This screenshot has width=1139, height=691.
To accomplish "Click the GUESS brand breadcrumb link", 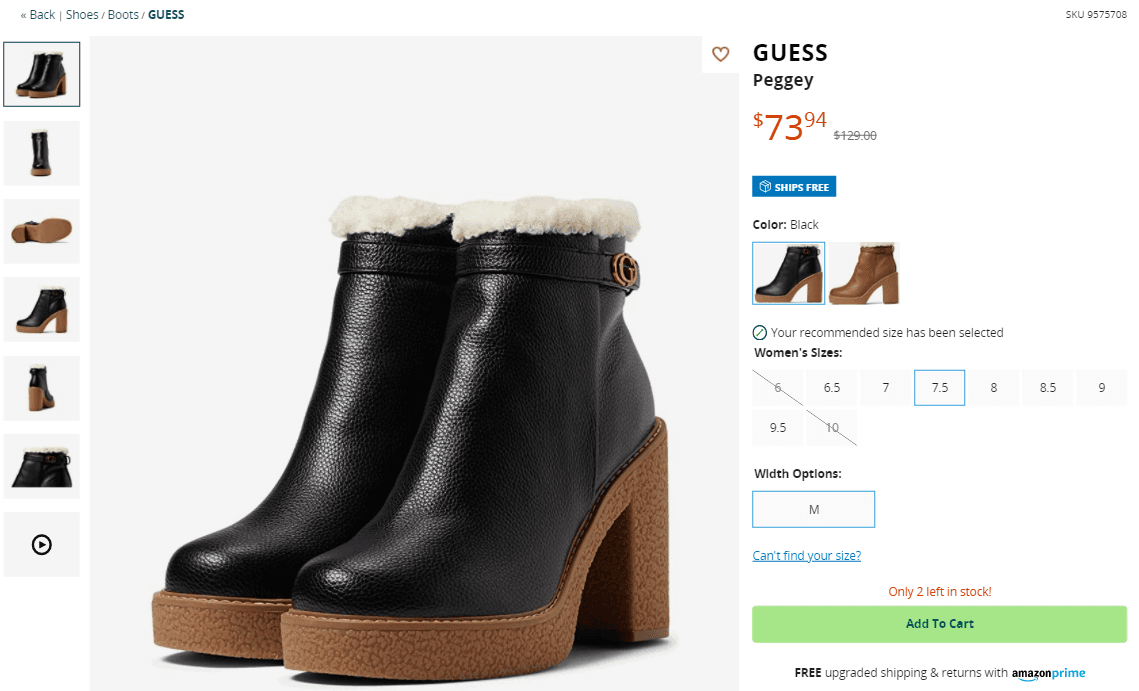I will [x=166, y=14].
